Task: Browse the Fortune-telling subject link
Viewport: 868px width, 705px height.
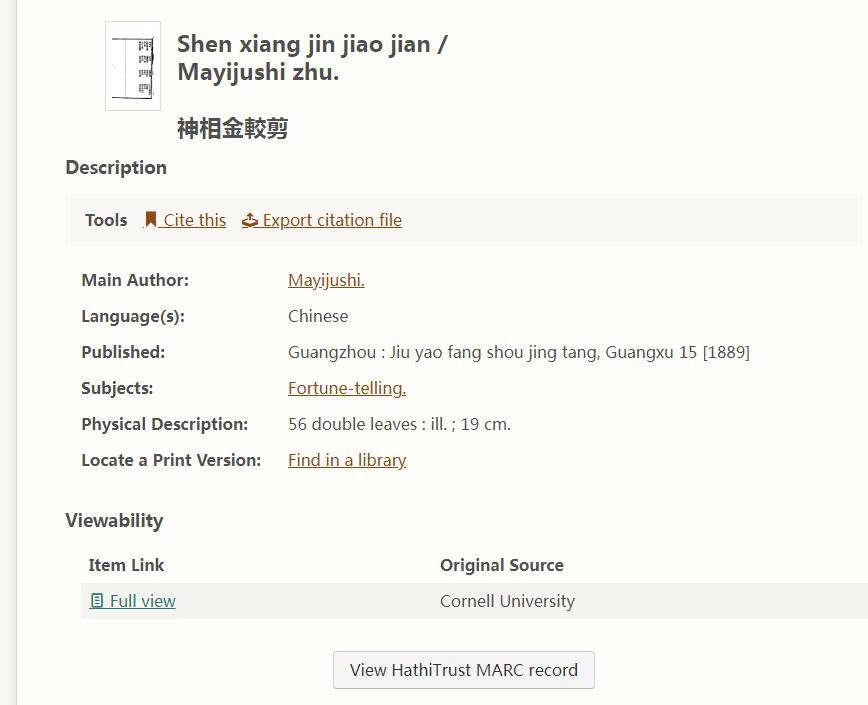Action: click(347, 388)
